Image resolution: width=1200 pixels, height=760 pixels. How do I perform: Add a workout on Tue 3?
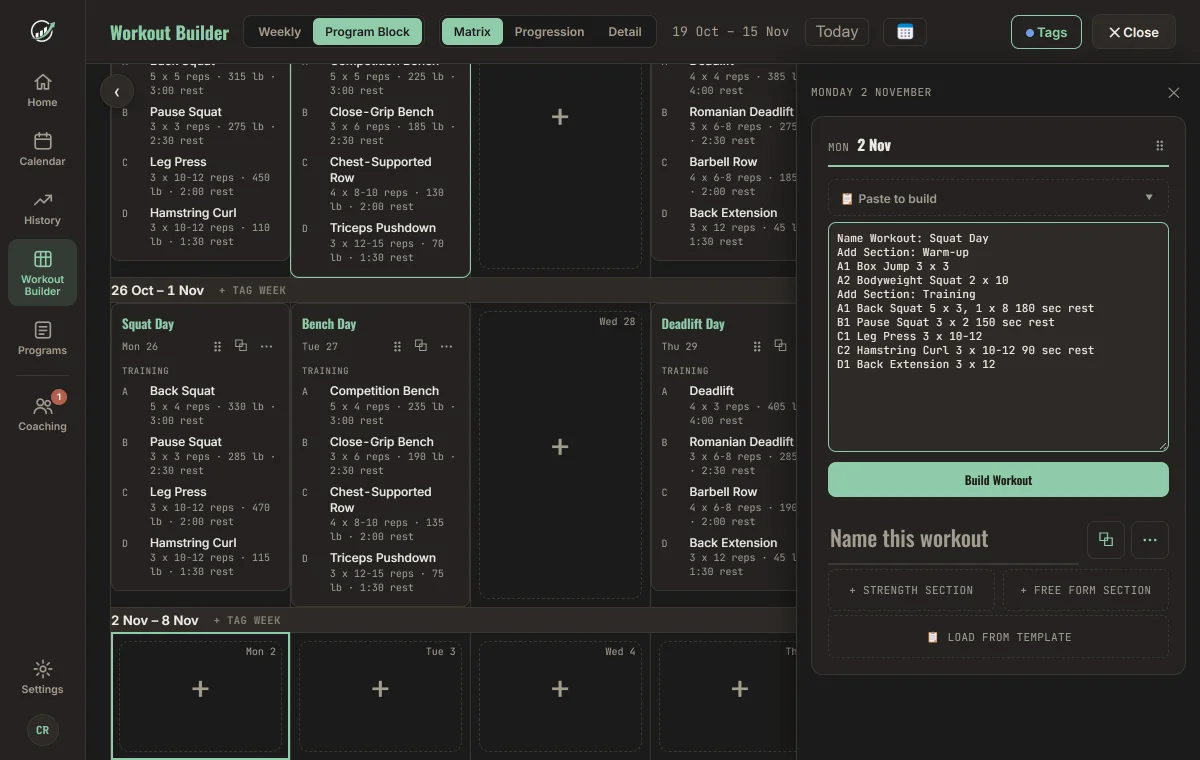coord(380,688)
